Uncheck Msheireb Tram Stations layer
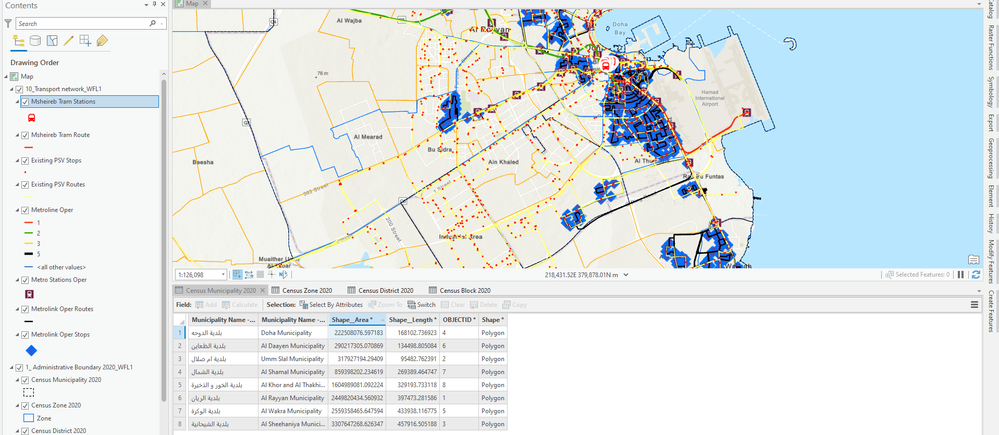This screenshot has height=435, width=999. click(x=25, y=102)
